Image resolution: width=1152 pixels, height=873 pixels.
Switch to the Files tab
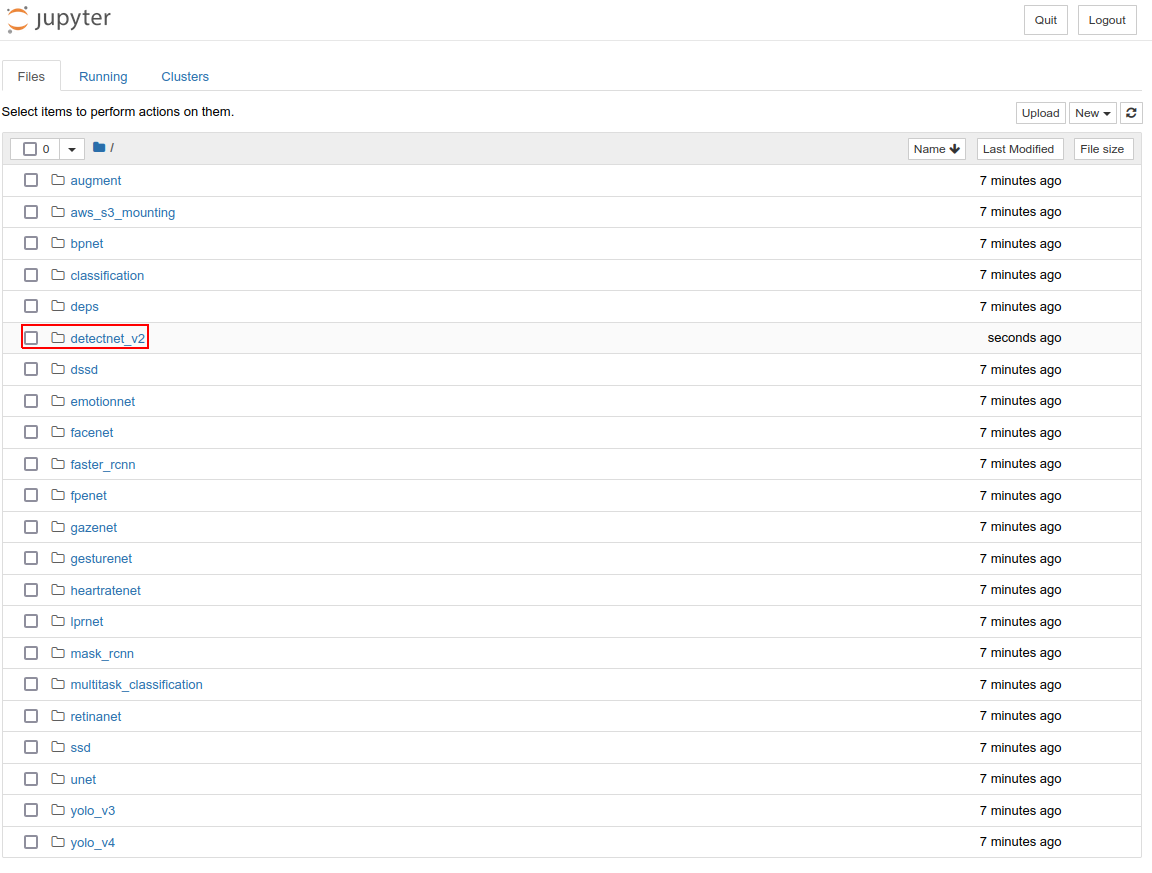(x=32, y=76)
